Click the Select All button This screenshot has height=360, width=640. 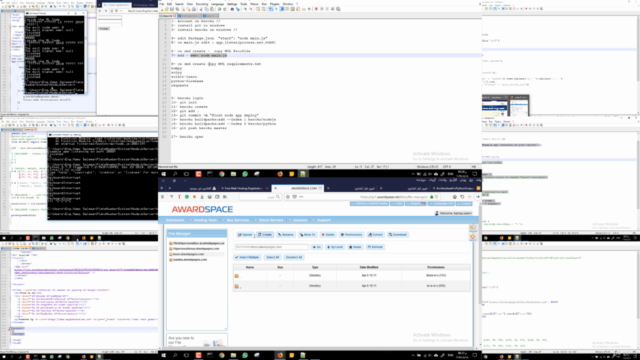coord(273,258)
